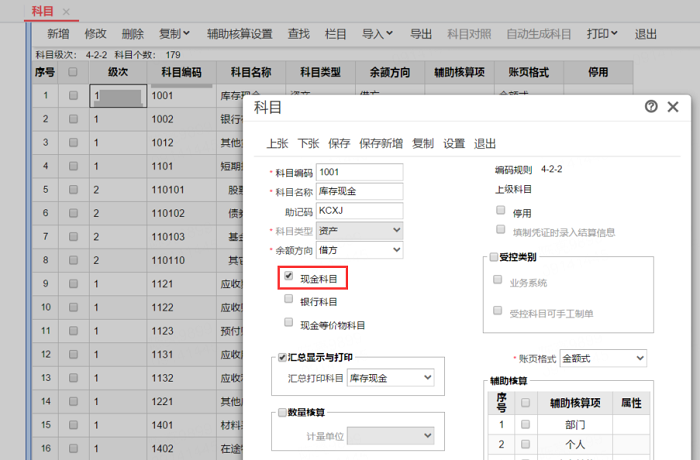This screenshot has width=700, height=460.
Task: Enable the 银行科目 checkbox
Action: click(x=289, y=300)
